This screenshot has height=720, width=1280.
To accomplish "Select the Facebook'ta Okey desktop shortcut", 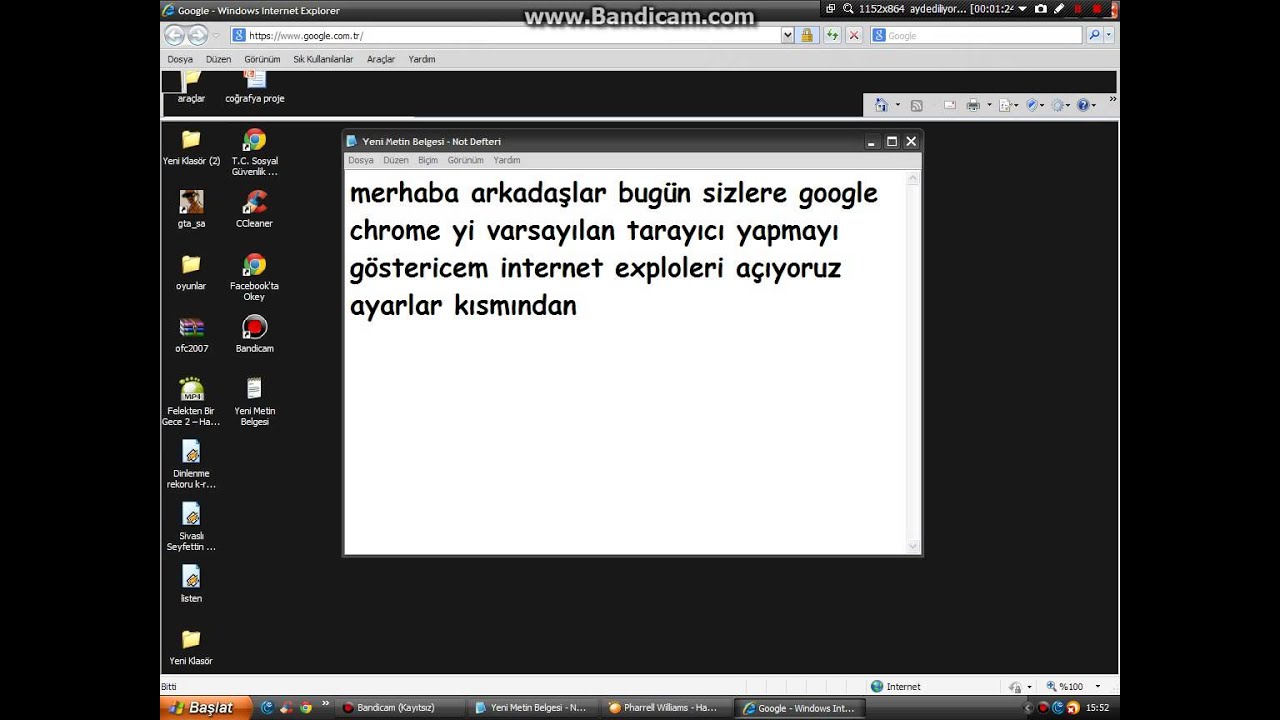I will 254,276.
